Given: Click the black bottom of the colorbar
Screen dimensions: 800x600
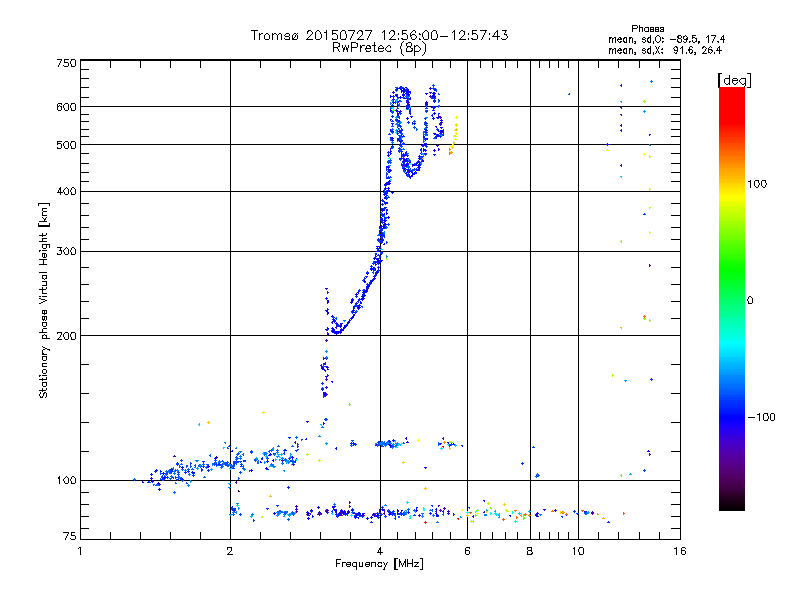Looking at the screenshot, I should tap(732, 503).
